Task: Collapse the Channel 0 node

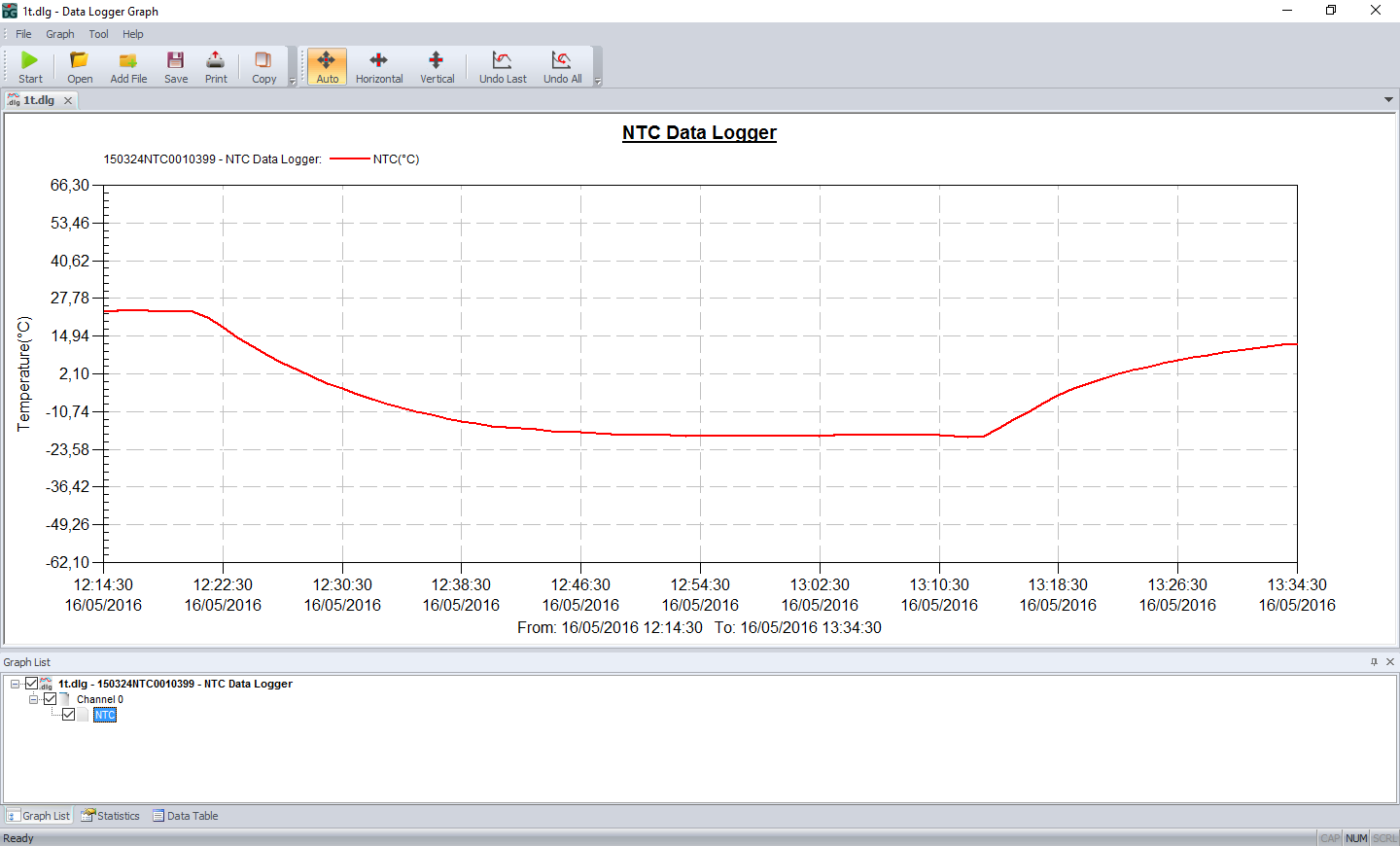Action: coord(33,699)
